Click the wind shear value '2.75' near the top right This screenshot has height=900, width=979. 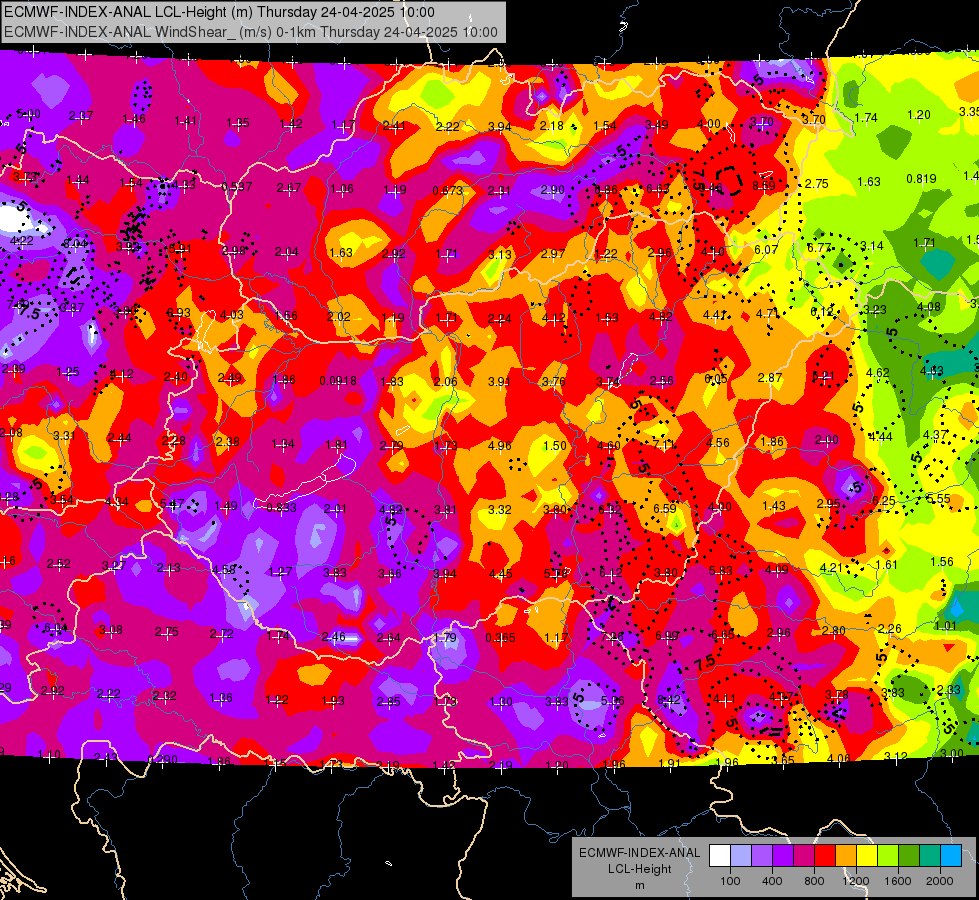(816, 184)
